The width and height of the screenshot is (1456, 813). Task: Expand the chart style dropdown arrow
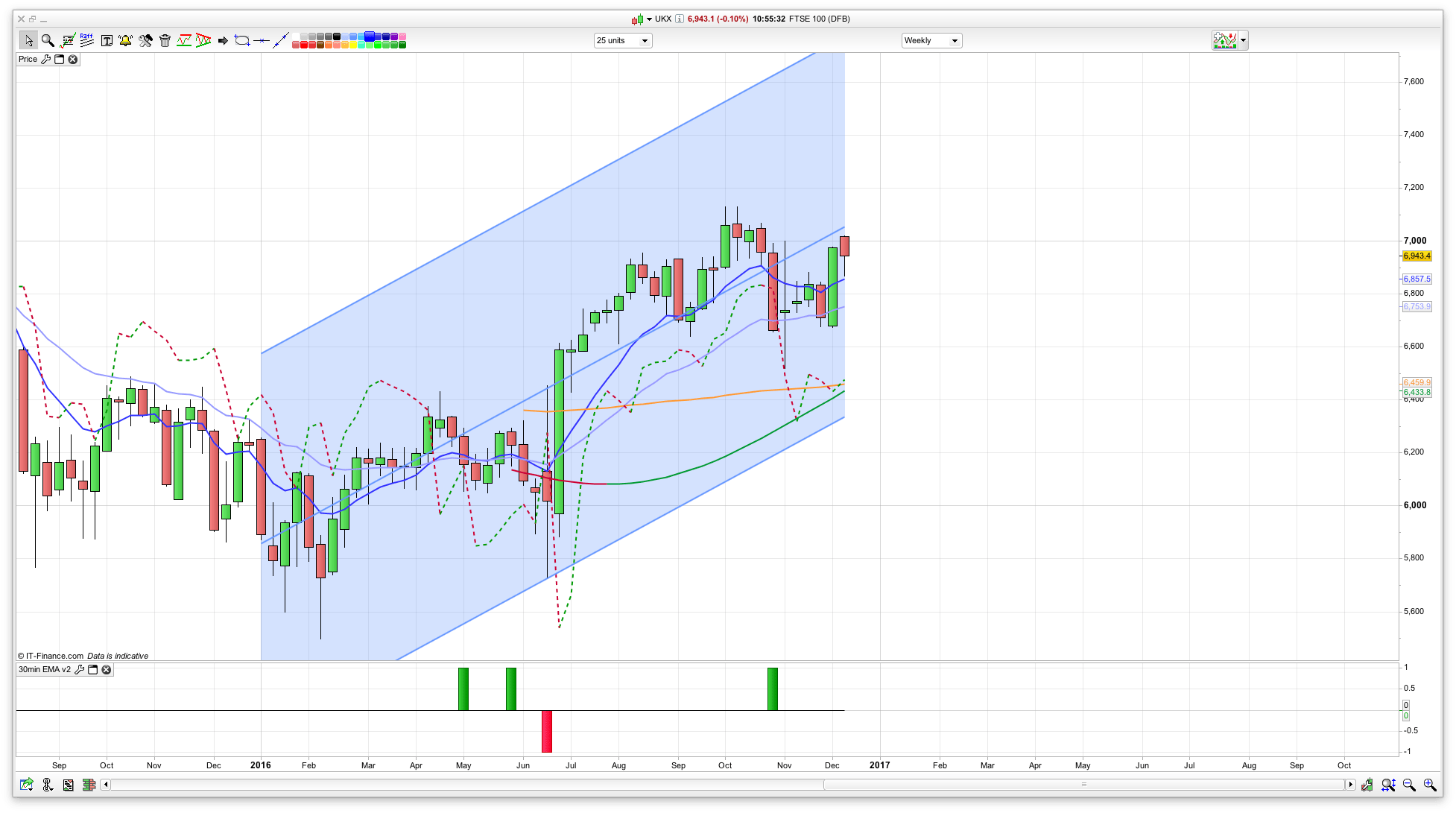point(1243,41)
